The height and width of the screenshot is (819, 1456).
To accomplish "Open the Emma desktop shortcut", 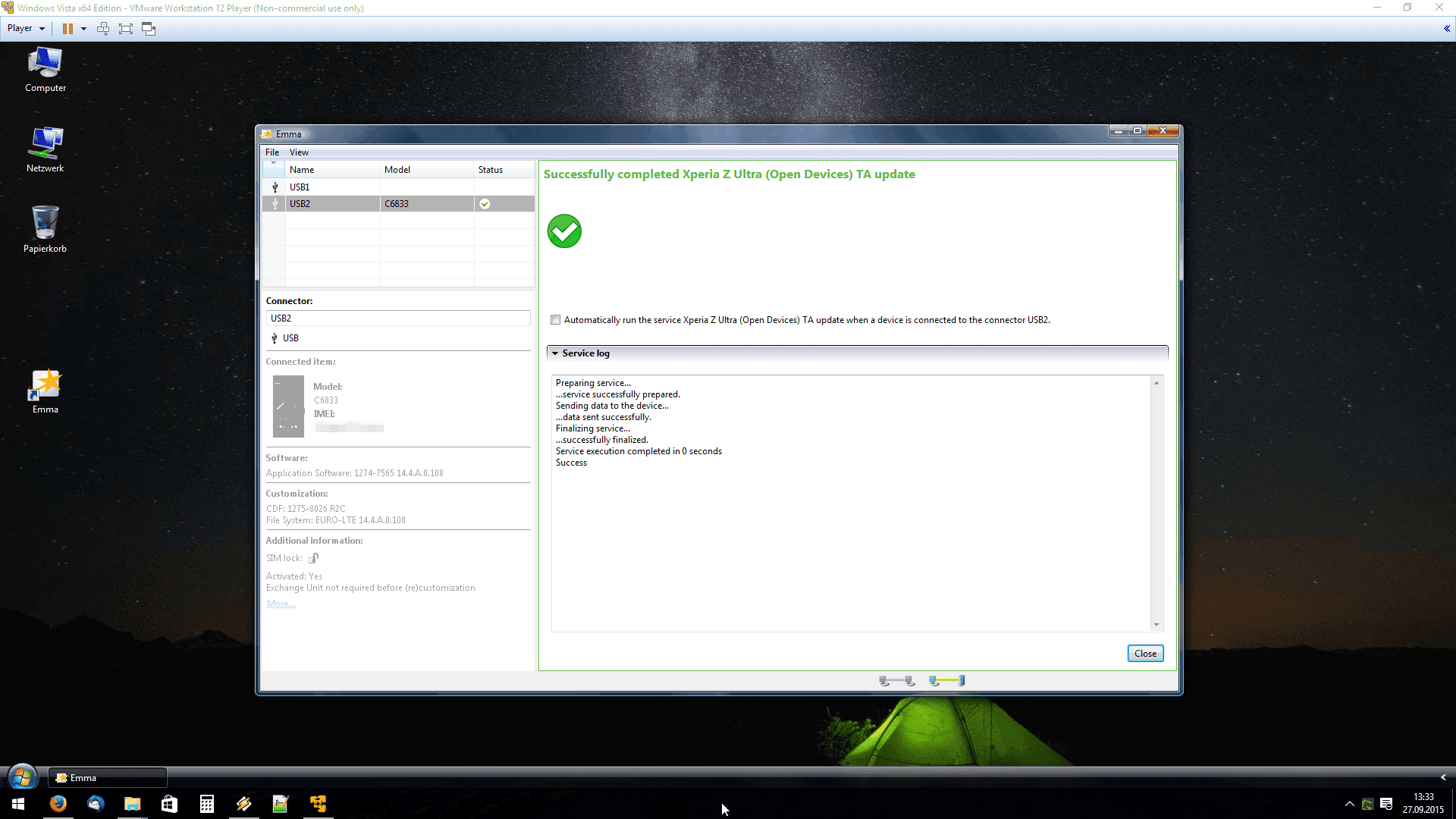I will 45,391.
